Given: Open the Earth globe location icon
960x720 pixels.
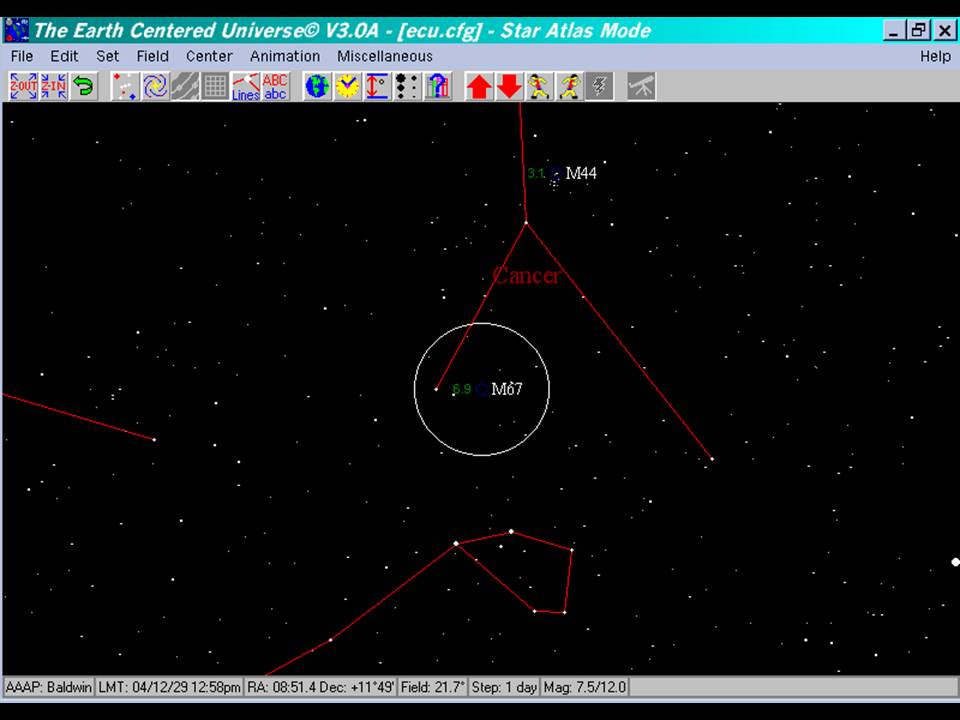Looking at the screenshot, I should point(317,86).
